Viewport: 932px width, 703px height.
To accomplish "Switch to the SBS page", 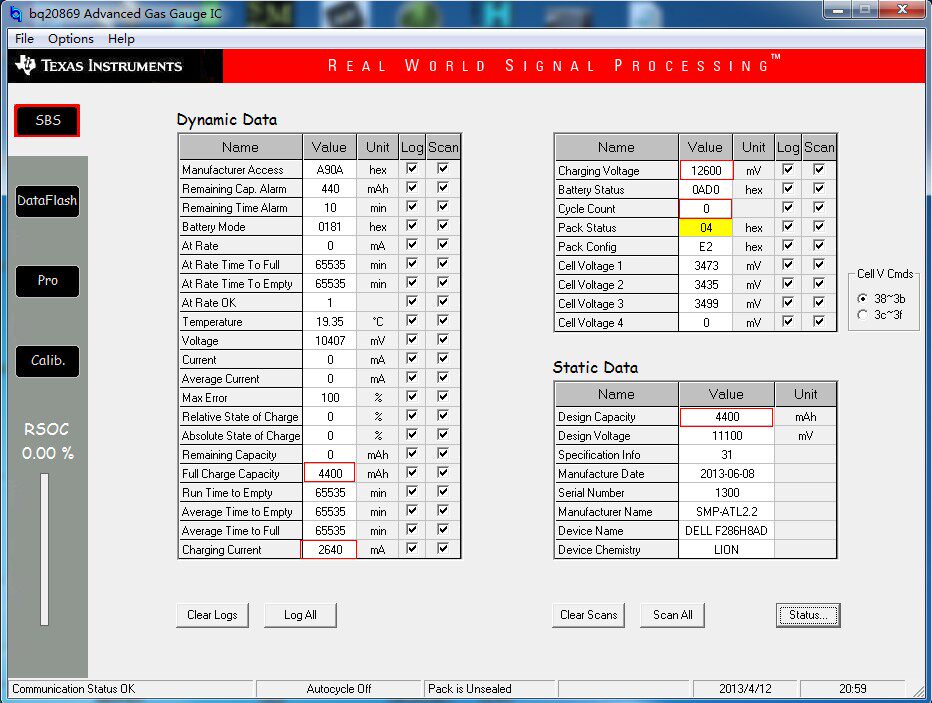I will [x=48, y=121].
